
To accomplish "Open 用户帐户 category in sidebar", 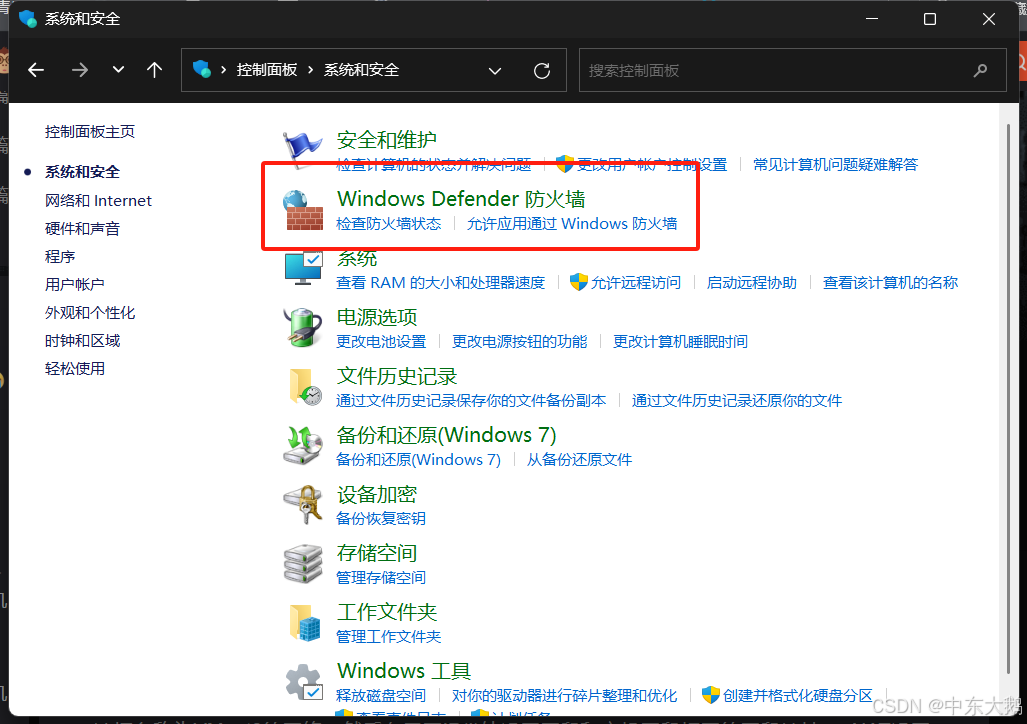I will point(75,284).
